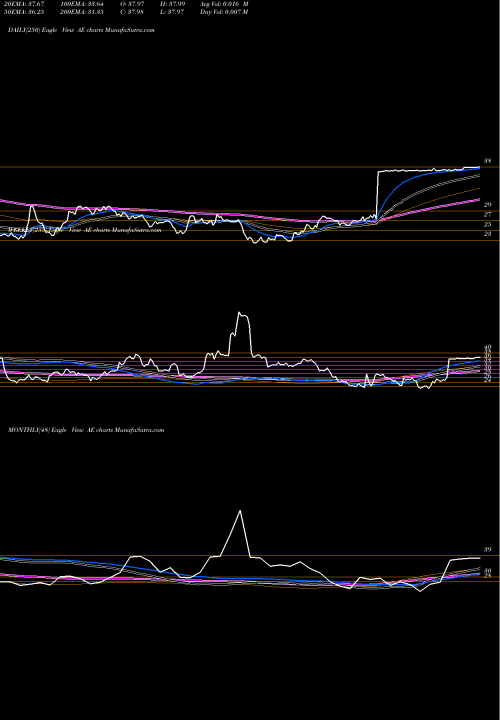Select the 'Day Vol' reading
Image resolution: width=500 pixels, height=720 pixels.
point(224,12)
